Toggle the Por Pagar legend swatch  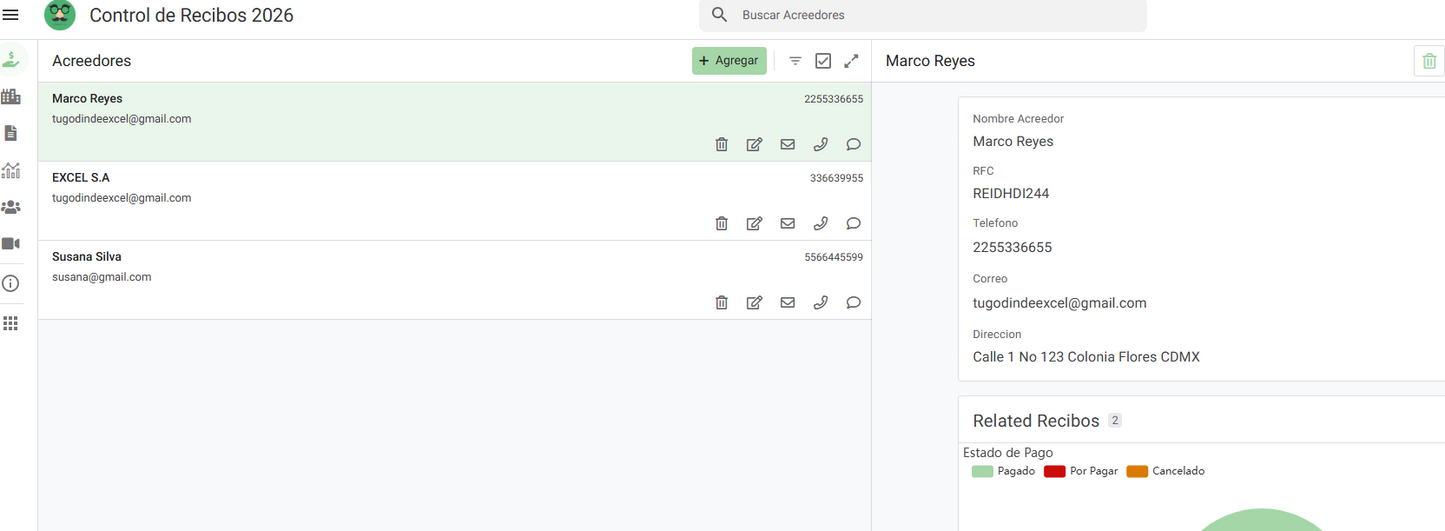coord(1054,471)
